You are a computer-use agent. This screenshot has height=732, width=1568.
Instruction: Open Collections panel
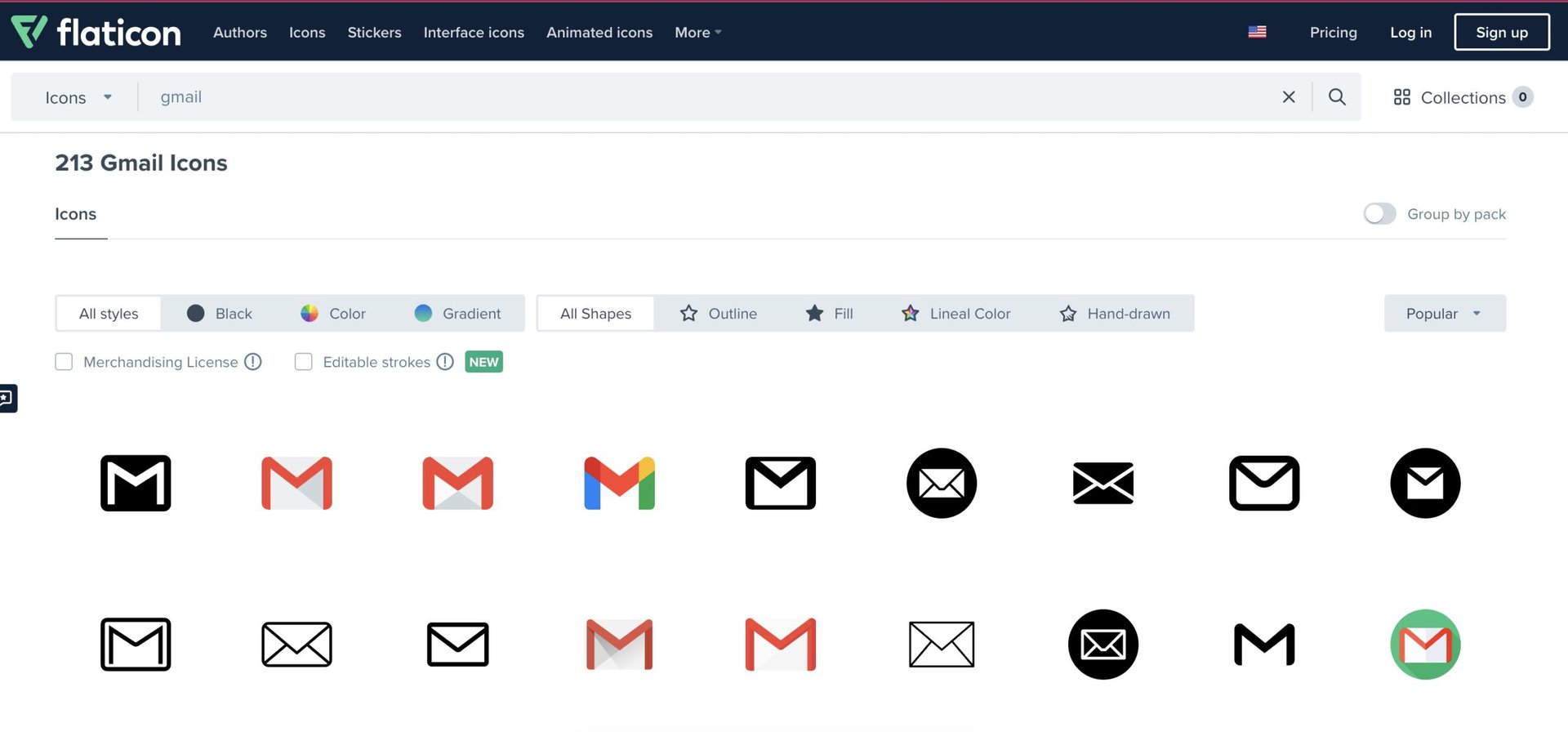tap(1463, 97)
